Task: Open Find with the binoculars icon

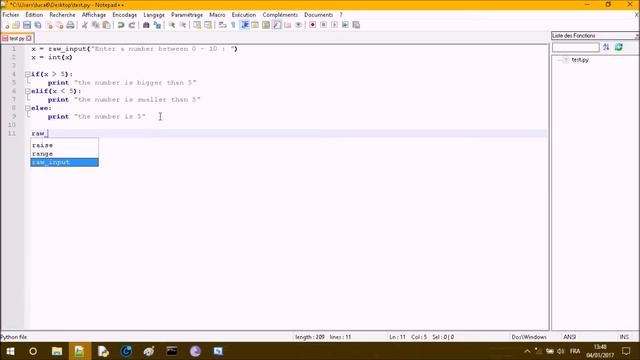Action: point(146,25)
